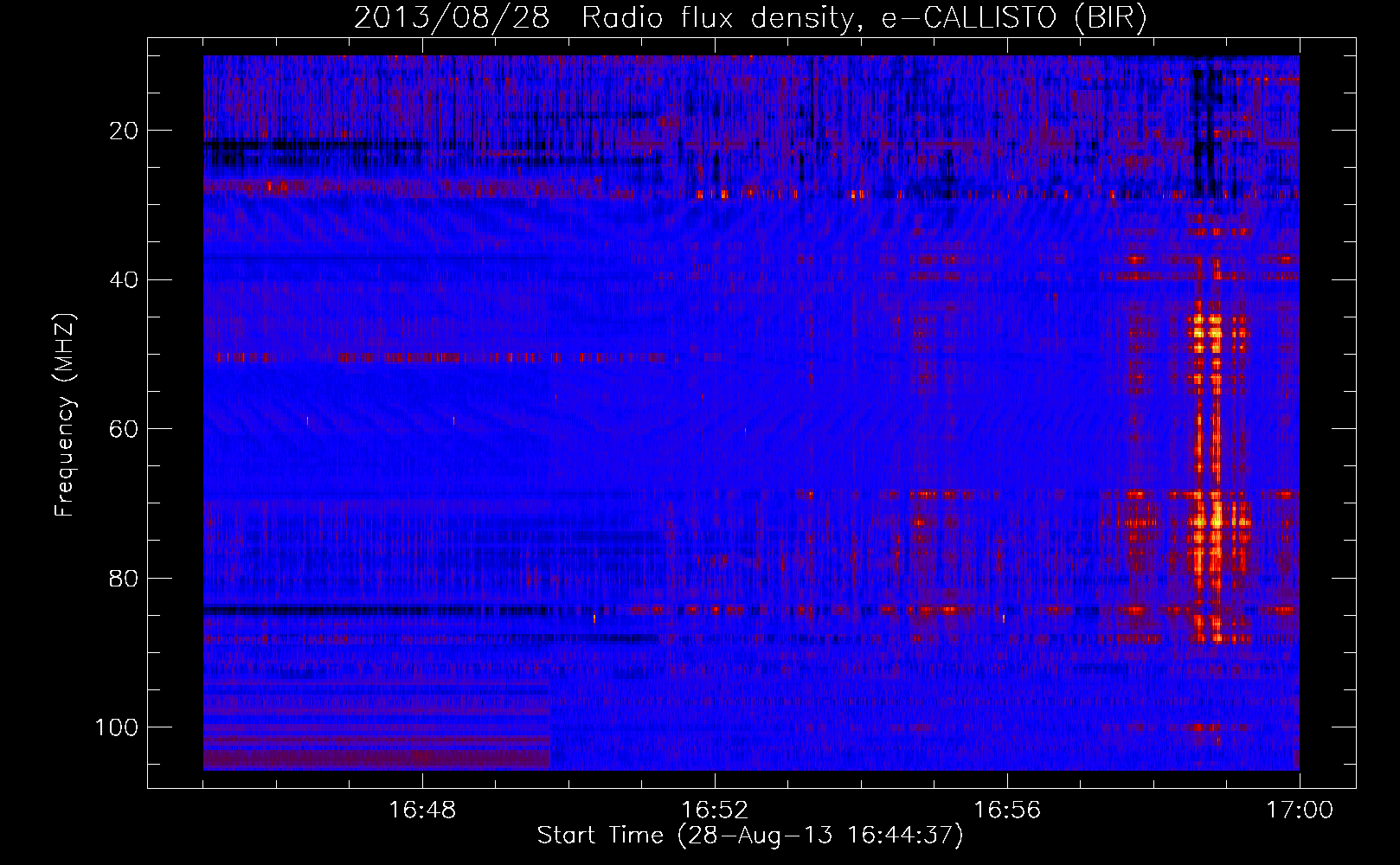Click the 60 MHz frequency tick label
The height and width of the screenshot is (865, 1400).
tap(125, 429)
